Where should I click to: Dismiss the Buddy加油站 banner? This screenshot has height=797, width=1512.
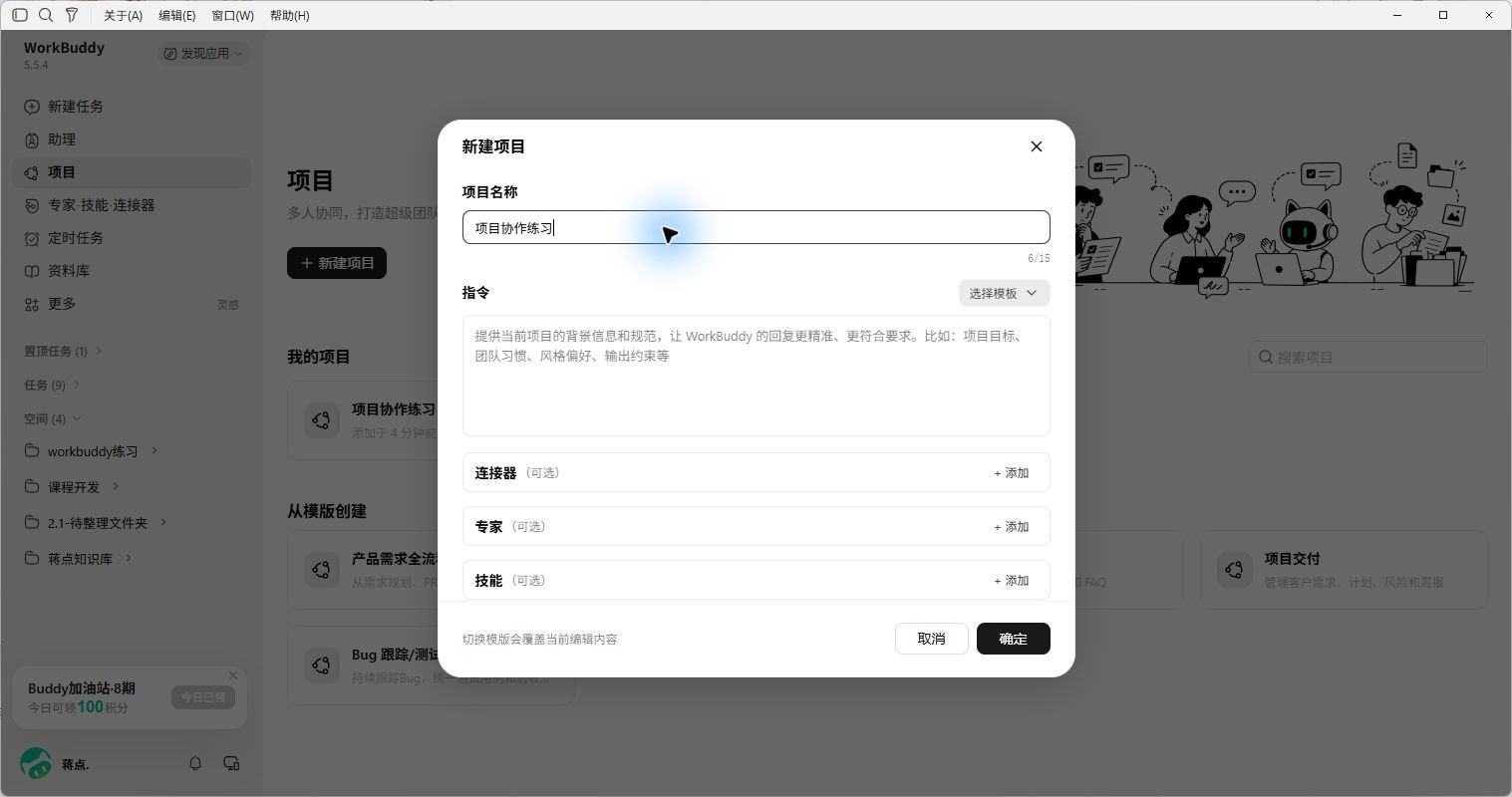(233, 675)
